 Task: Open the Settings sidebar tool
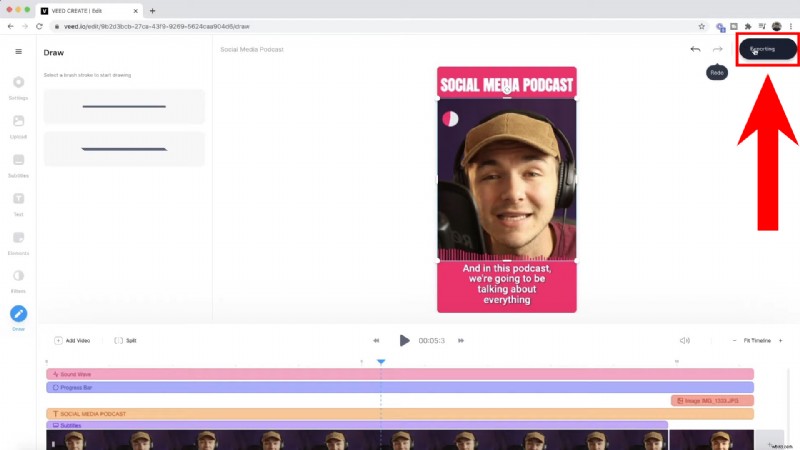18,87
